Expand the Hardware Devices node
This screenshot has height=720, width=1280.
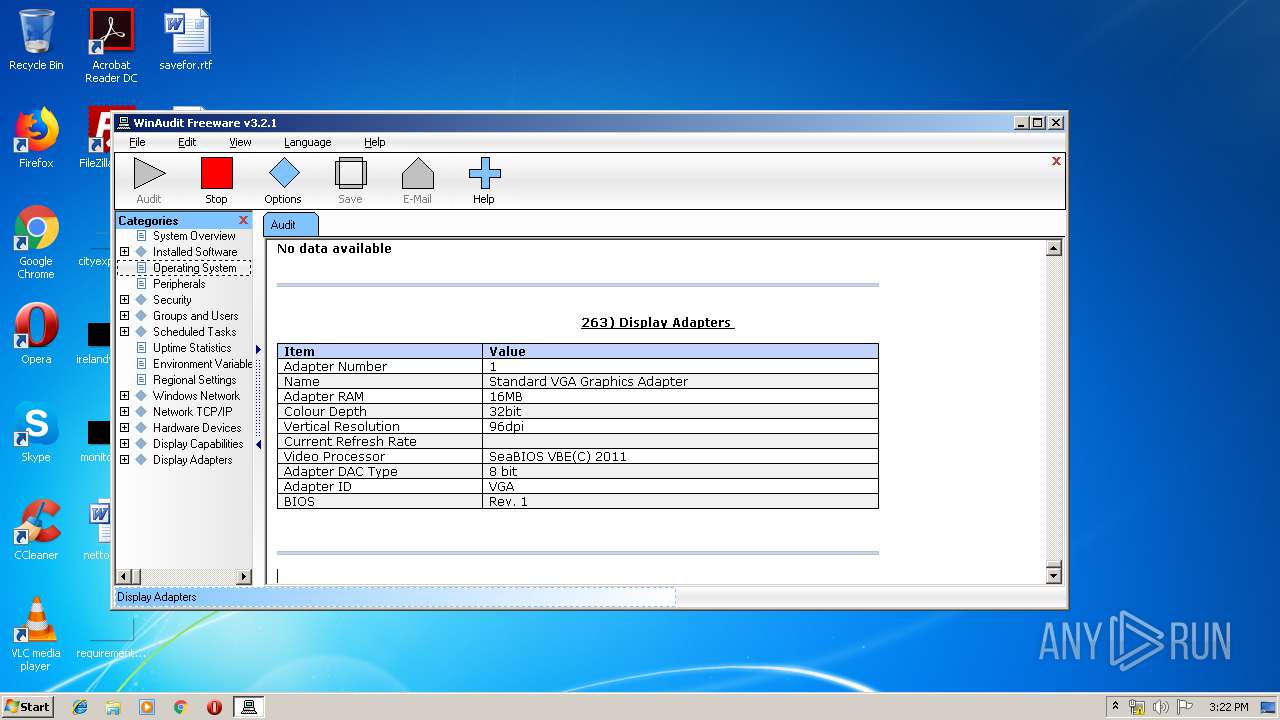(124, 428)
